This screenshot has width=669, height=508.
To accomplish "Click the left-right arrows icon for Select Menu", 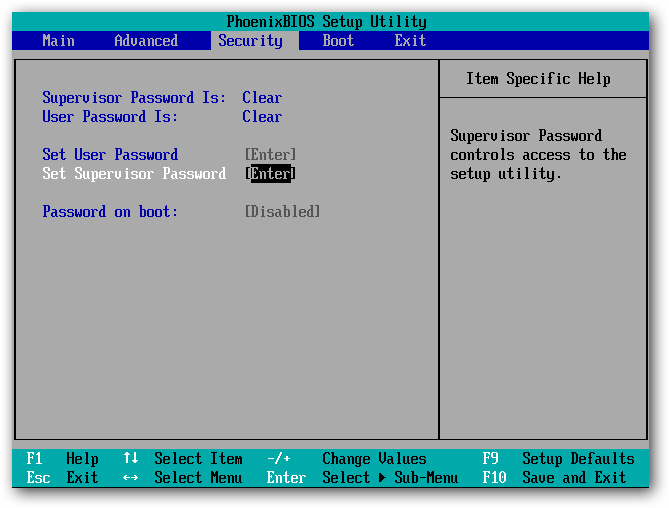I will pyautogui.click(x=130, y=478).
